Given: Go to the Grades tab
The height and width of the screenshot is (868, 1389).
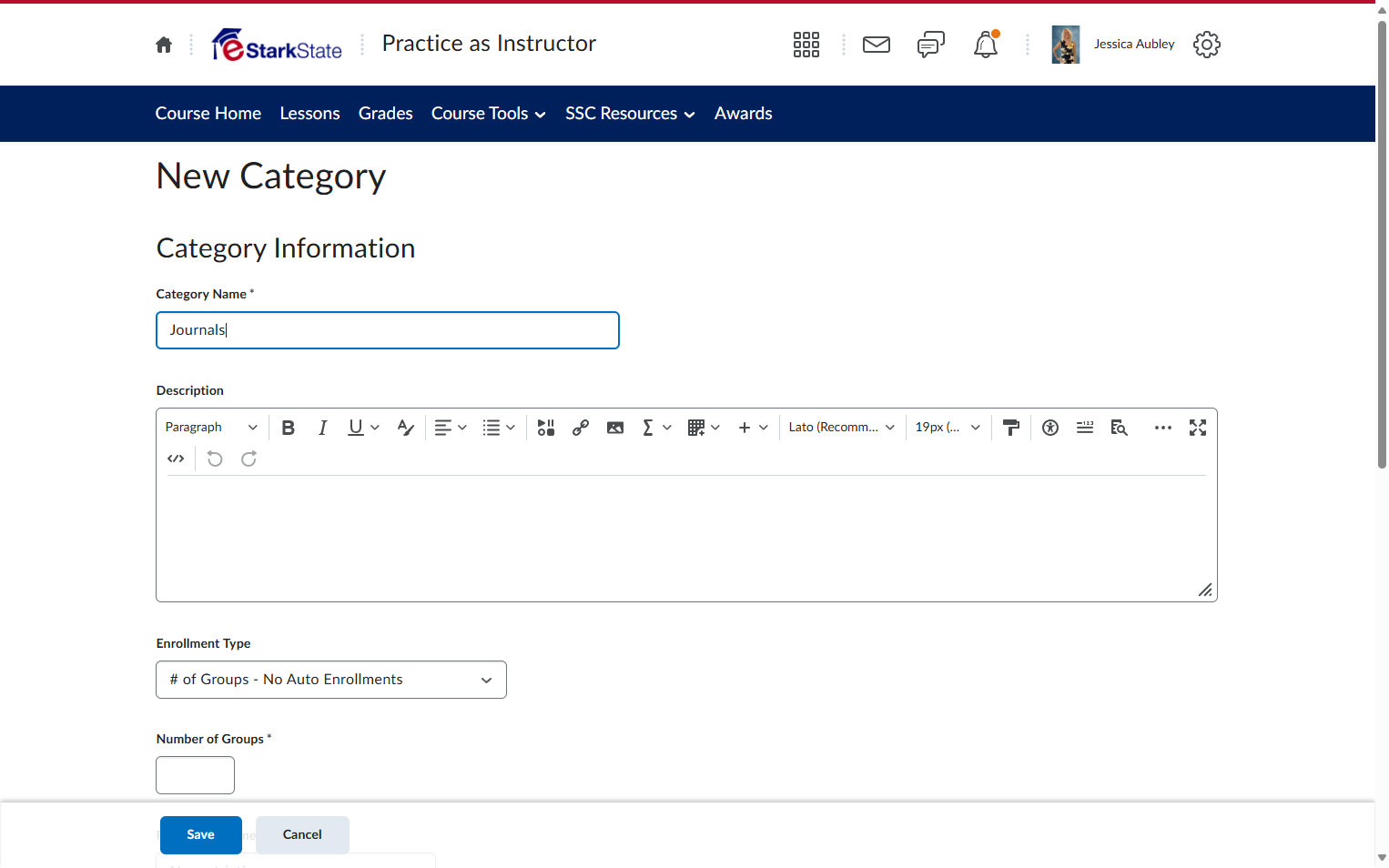Looking at the screenshot, I should point(386,114).
